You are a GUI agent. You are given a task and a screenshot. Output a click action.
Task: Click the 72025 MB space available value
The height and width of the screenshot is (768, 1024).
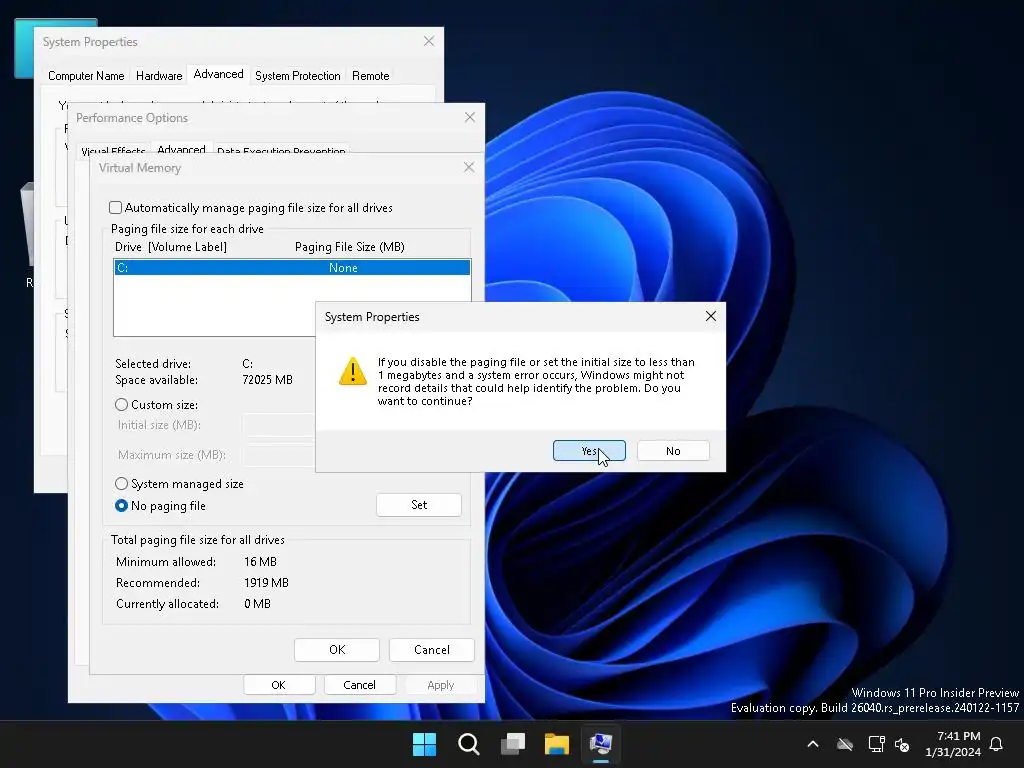coord(267,379)
